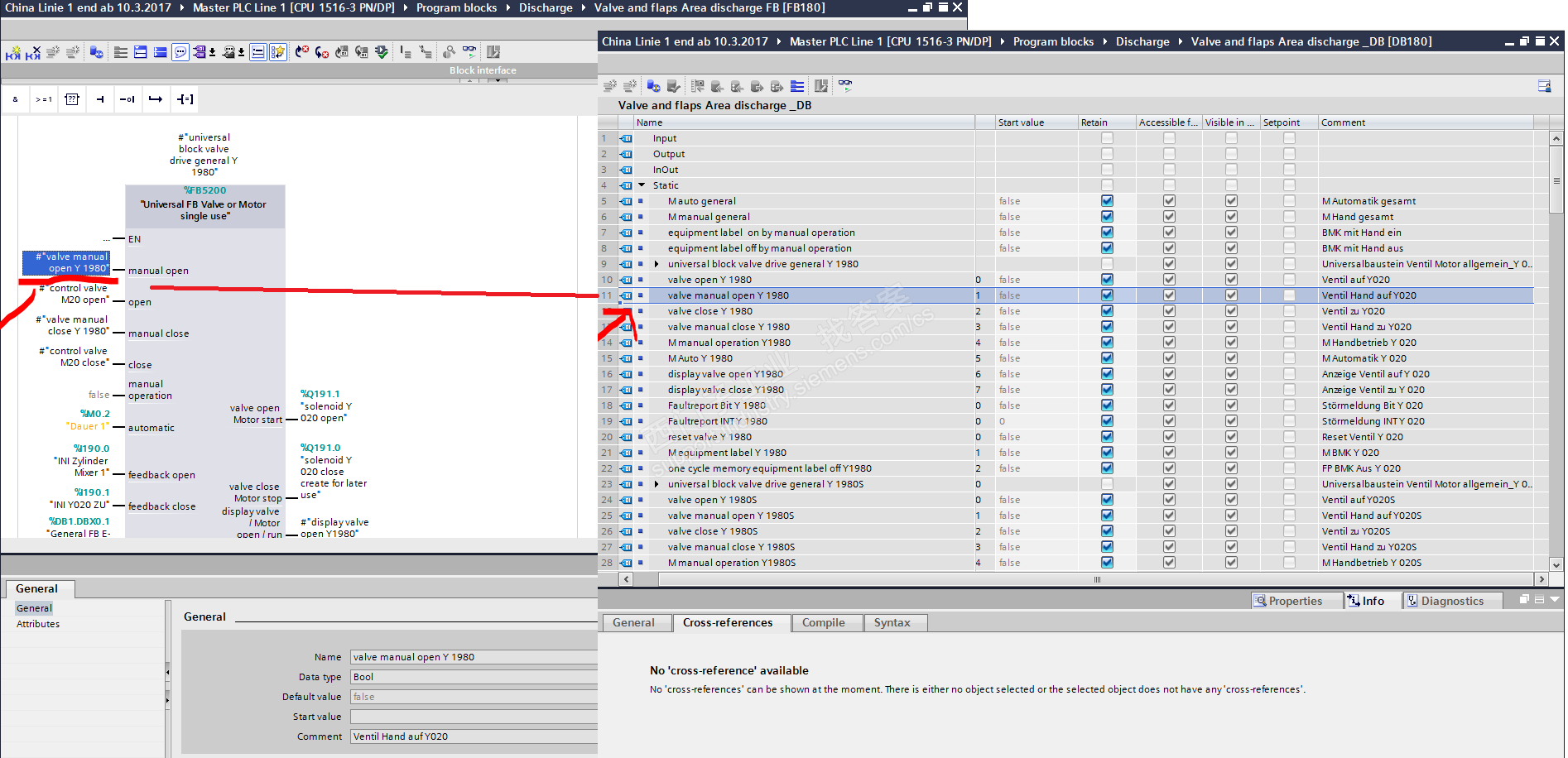Click the Comment field 'Ventil Hand auf Y020'

tap(474, 736)
